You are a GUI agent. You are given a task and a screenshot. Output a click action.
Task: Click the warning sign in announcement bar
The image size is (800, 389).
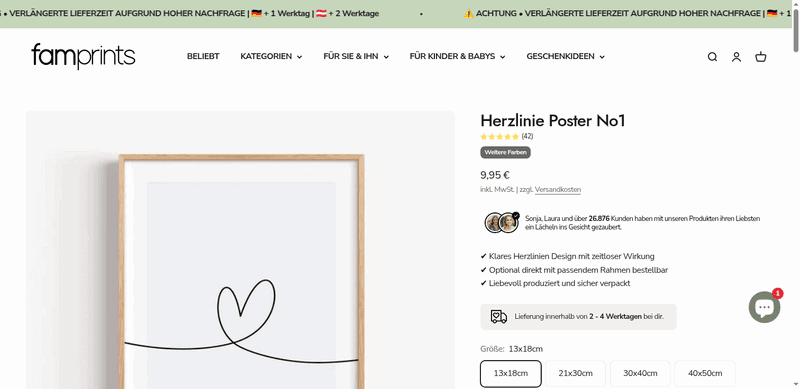469,14
